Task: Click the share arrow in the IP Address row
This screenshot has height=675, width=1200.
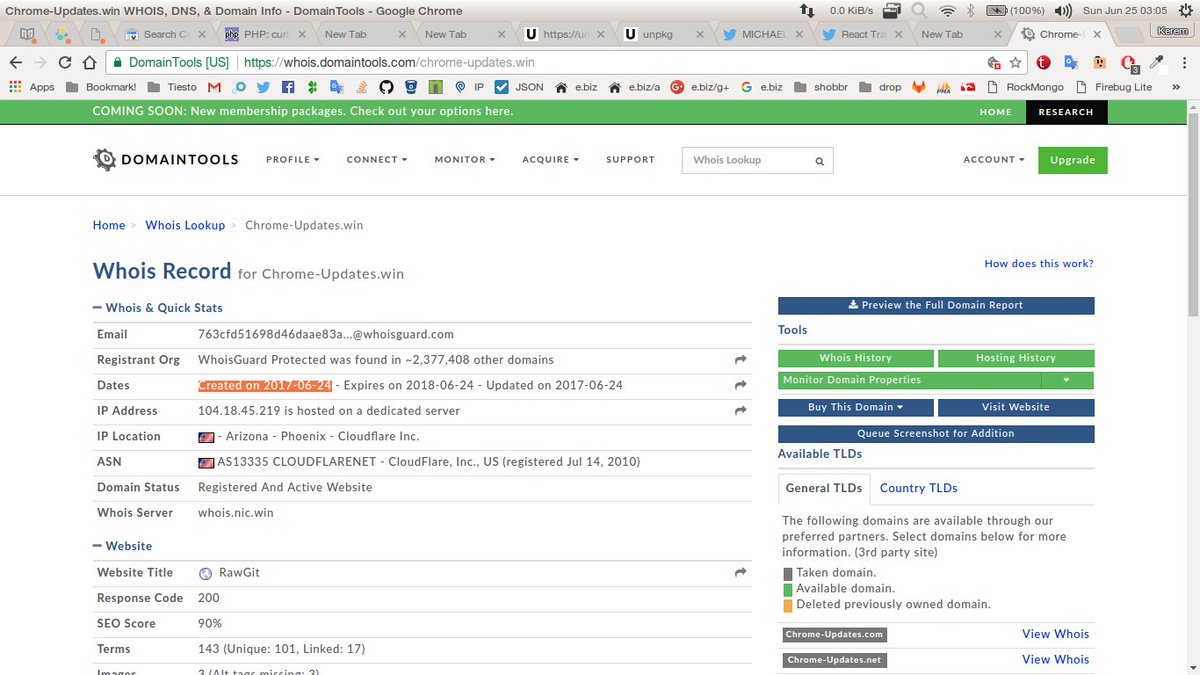Action: click(x=740, y=411)
